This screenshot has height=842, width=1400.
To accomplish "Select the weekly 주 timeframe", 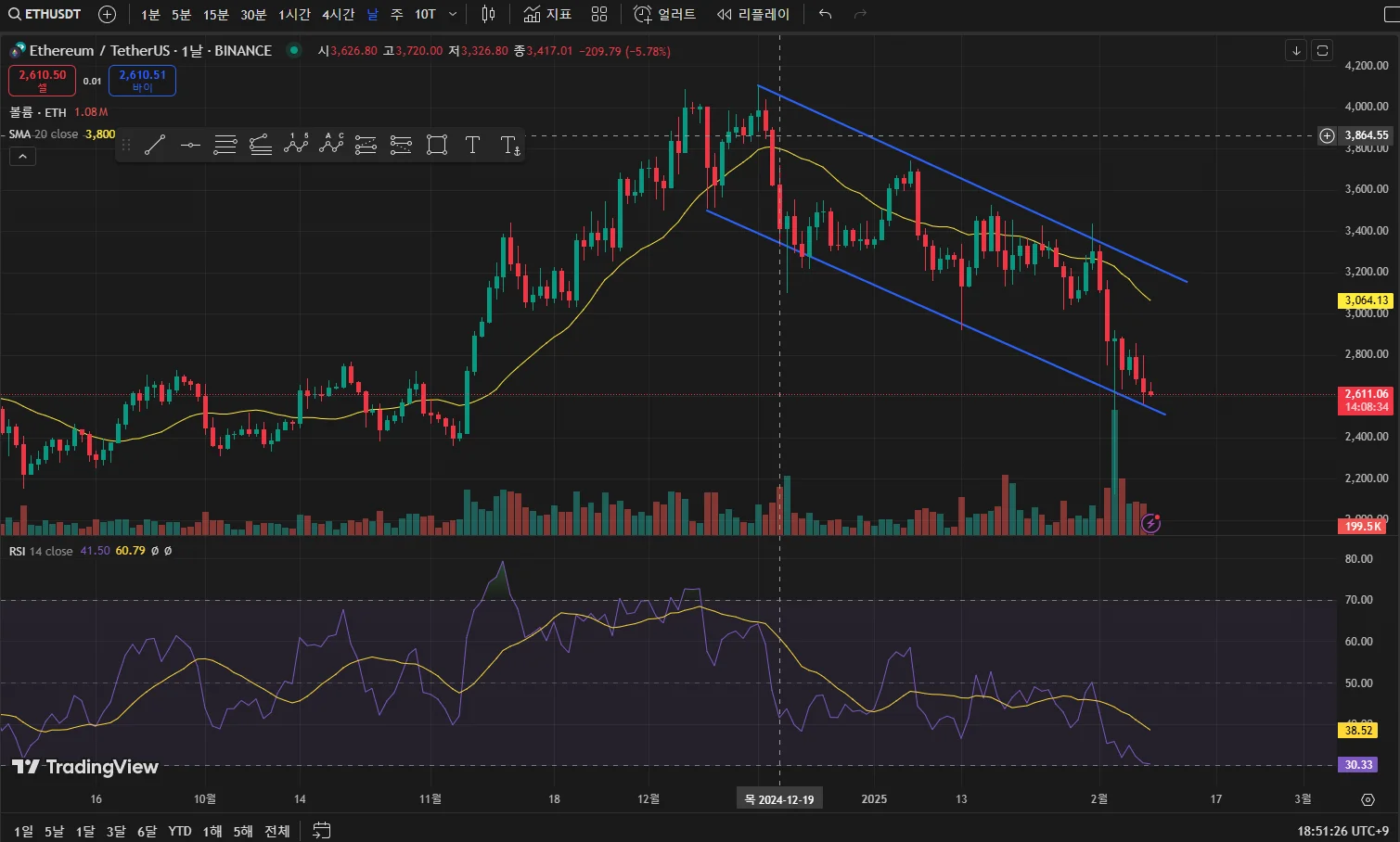I will coord(397,14).
